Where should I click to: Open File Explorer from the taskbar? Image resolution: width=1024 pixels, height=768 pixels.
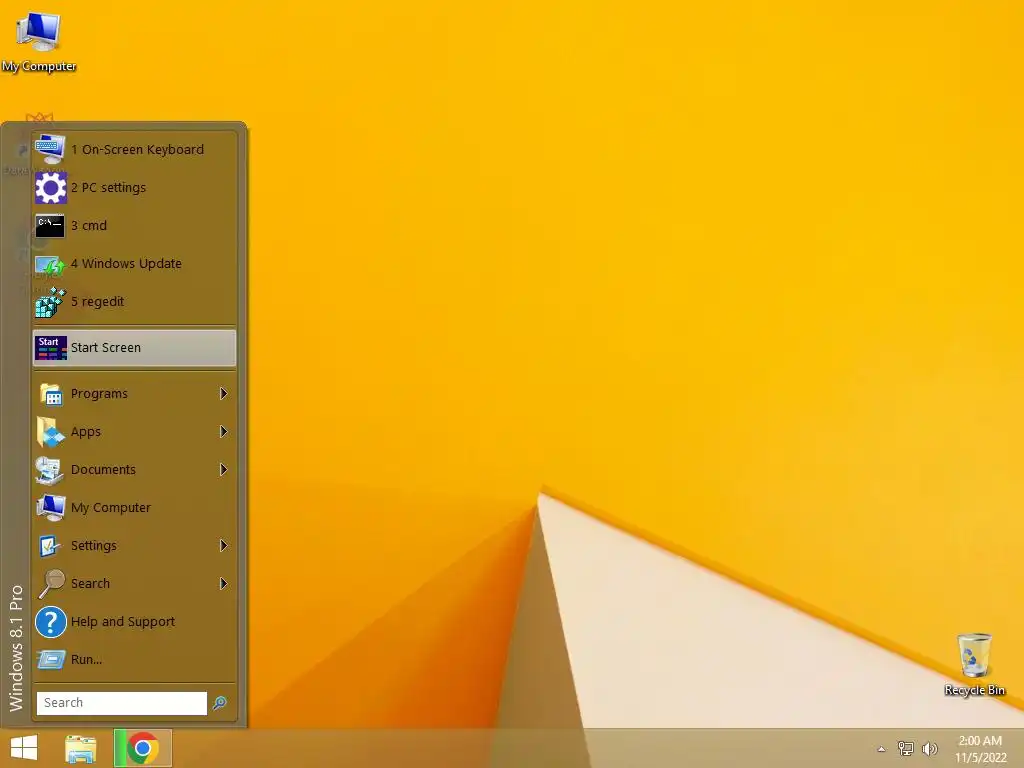[x=80, y=748]
